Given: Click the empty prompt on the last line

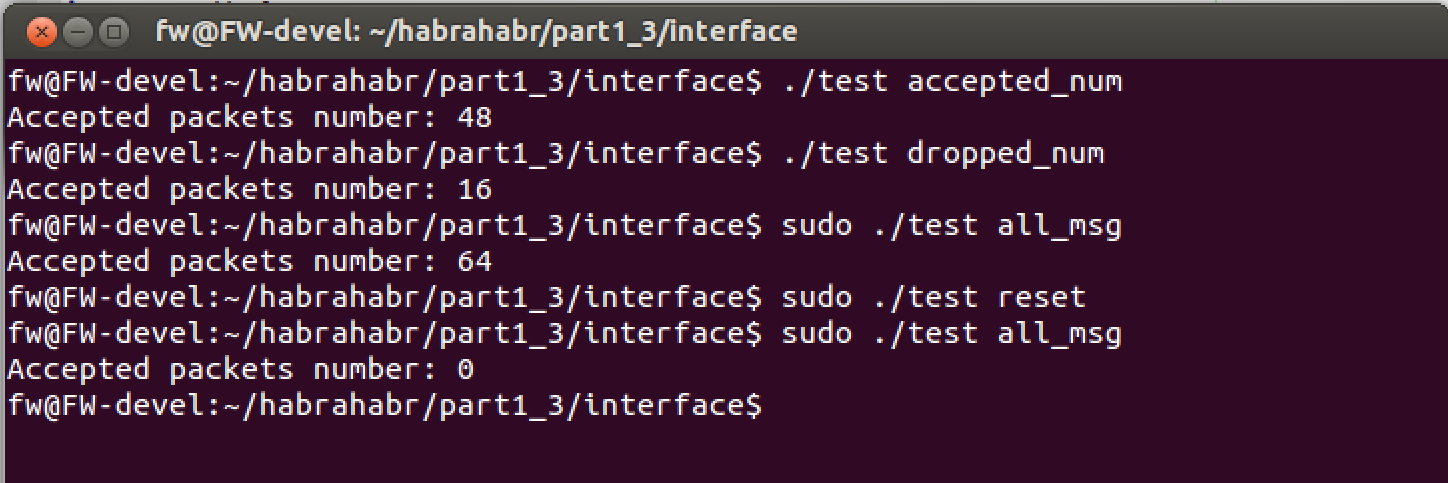Looking at the screenshot, I should pyautogui.click(x=384, y=406).
